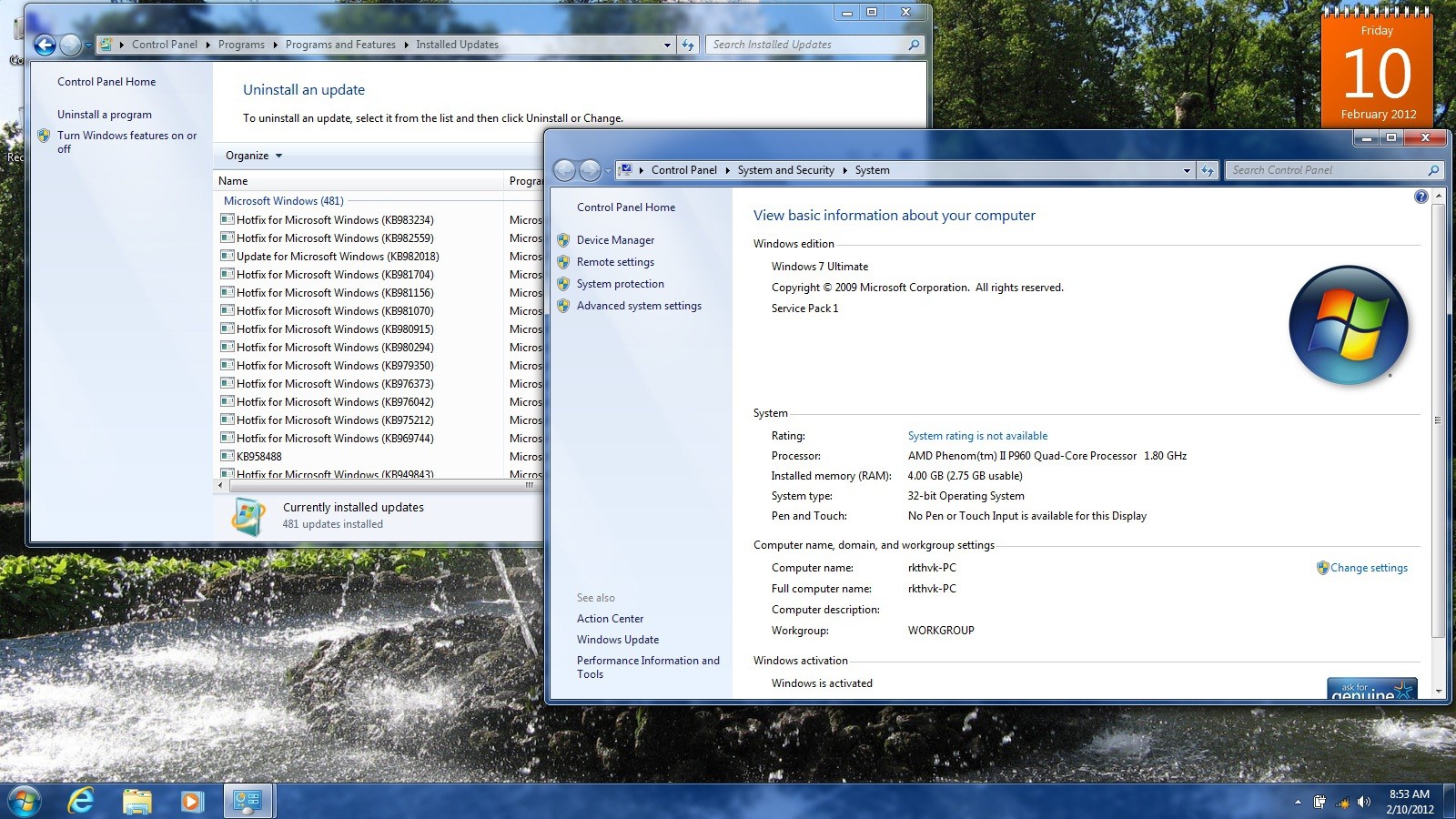Click the Windows Start orb
This screenshot has width=1456, height=819.
click(23, 801)
